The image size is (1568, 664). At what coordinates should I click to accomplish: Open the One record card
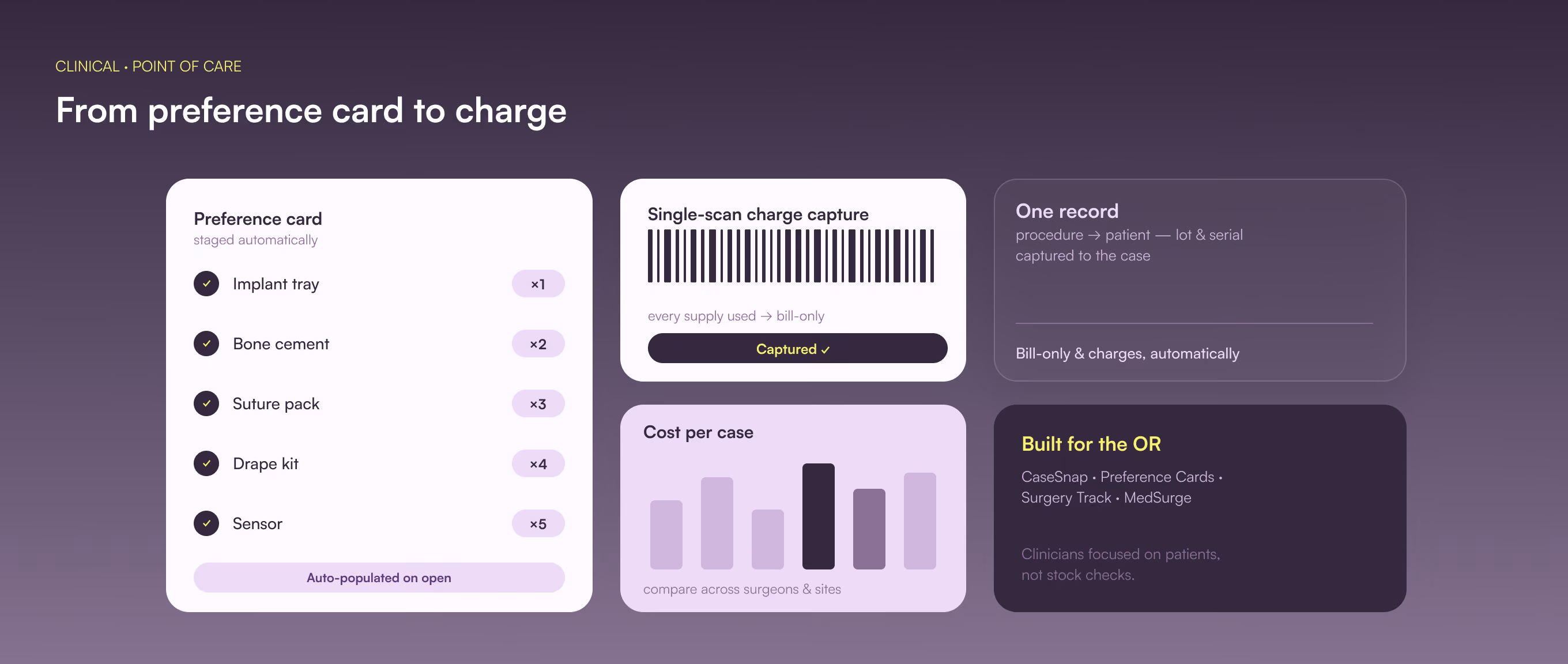(1200, 280)
